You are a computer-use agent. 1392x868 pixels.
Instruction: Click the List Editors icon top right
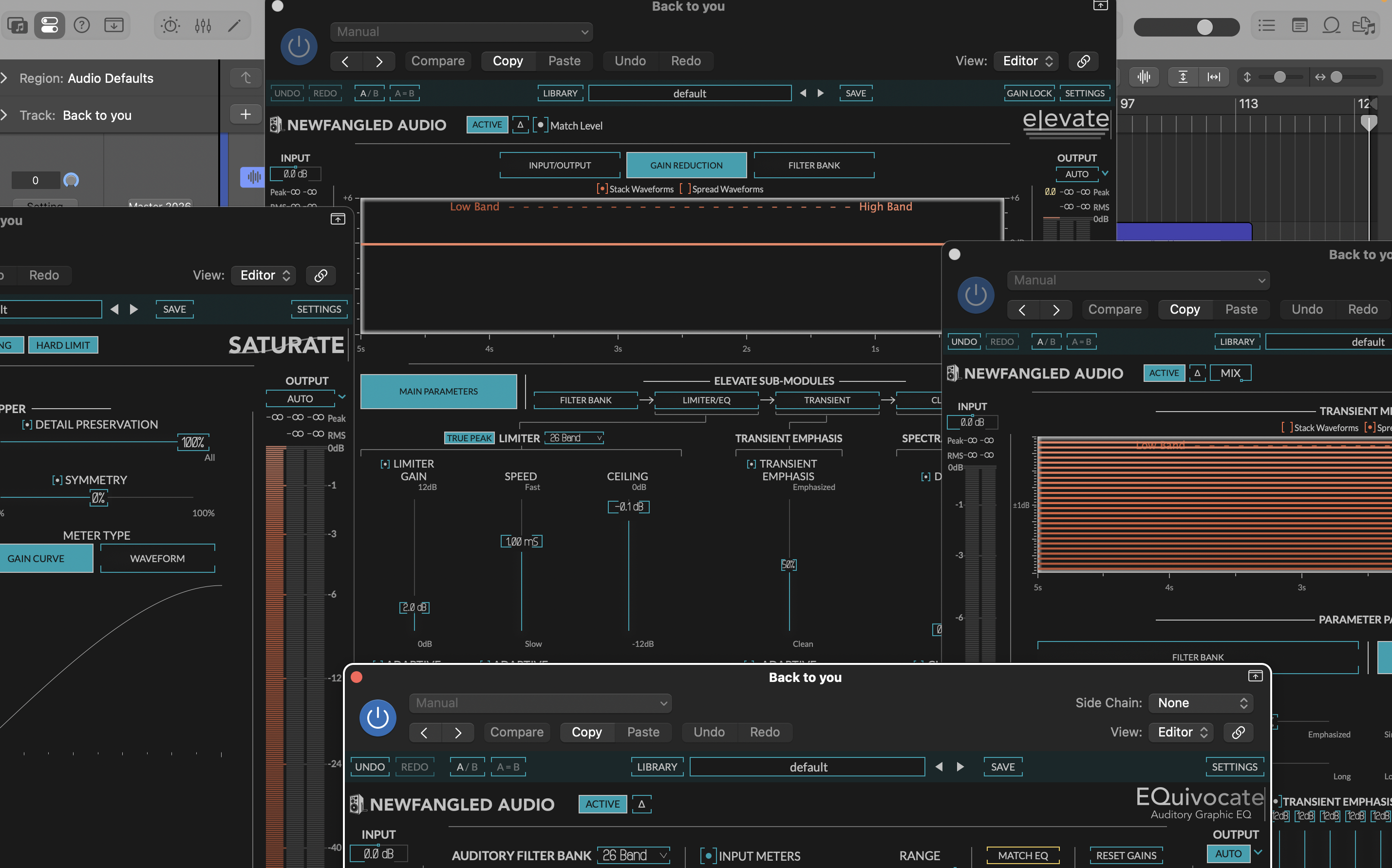[x=1266, y=25]
